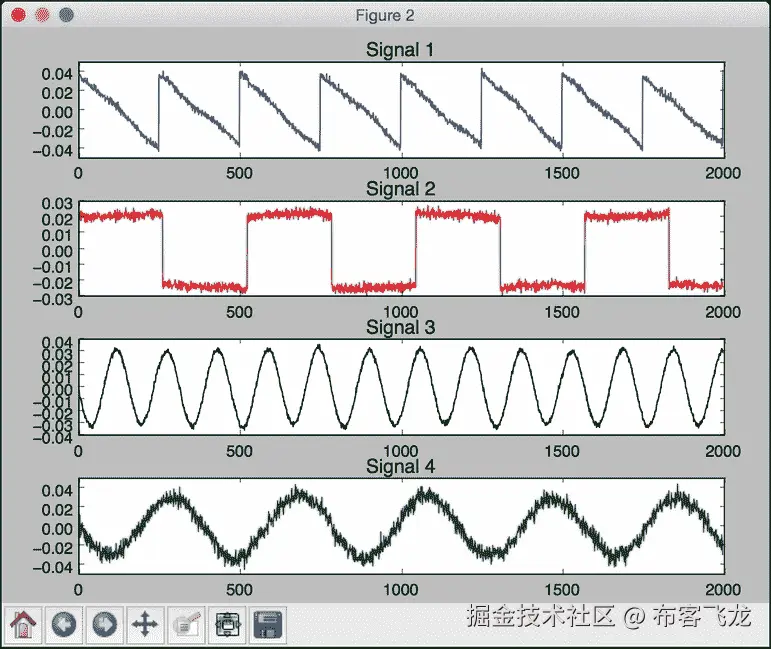This screenshot has width=771, height=649.
Task: Click the Signal 1 plot title
Action: [400, 50]
